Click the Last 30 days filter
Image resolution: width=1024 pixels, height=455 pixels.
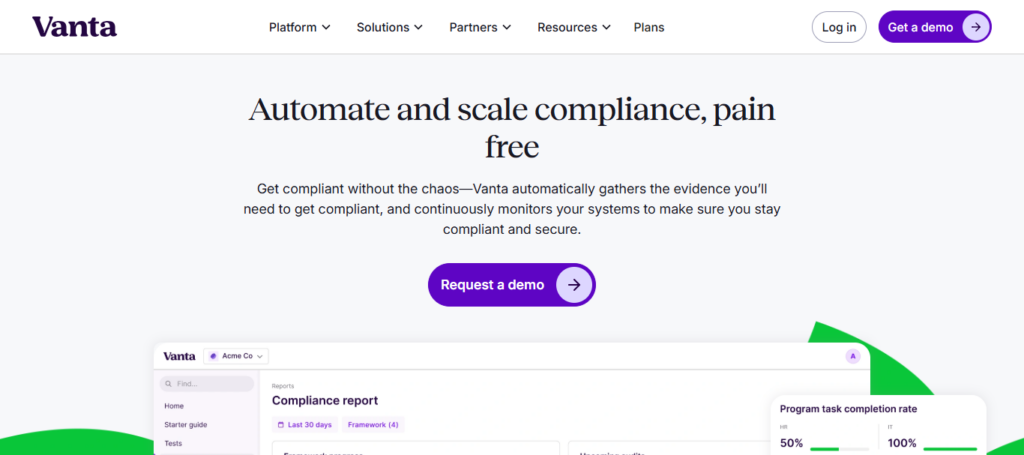point(304,425)
